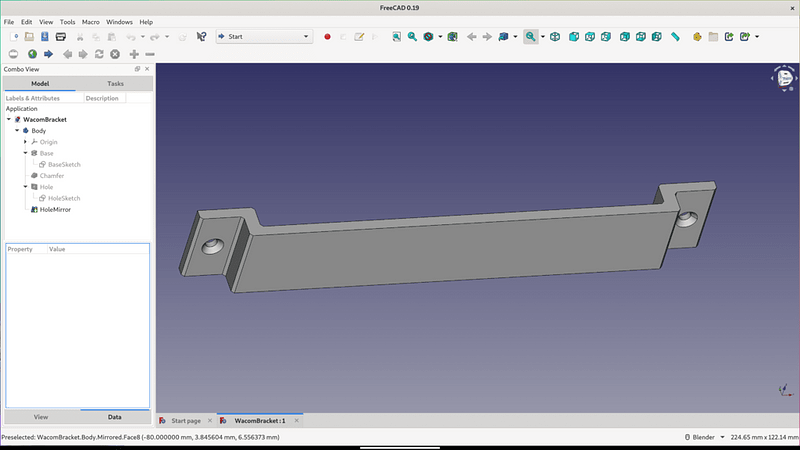The image size is (800, 450).
Task: Click Fit All view icon
Action: pos(396,37)
